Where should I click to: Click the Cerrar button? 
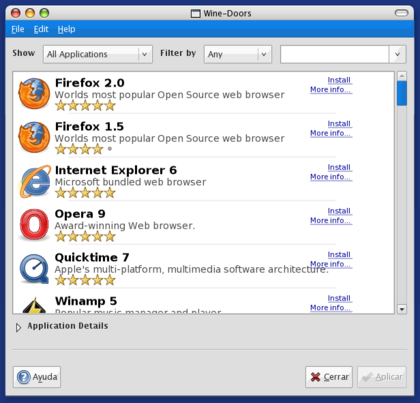point(329,377)
